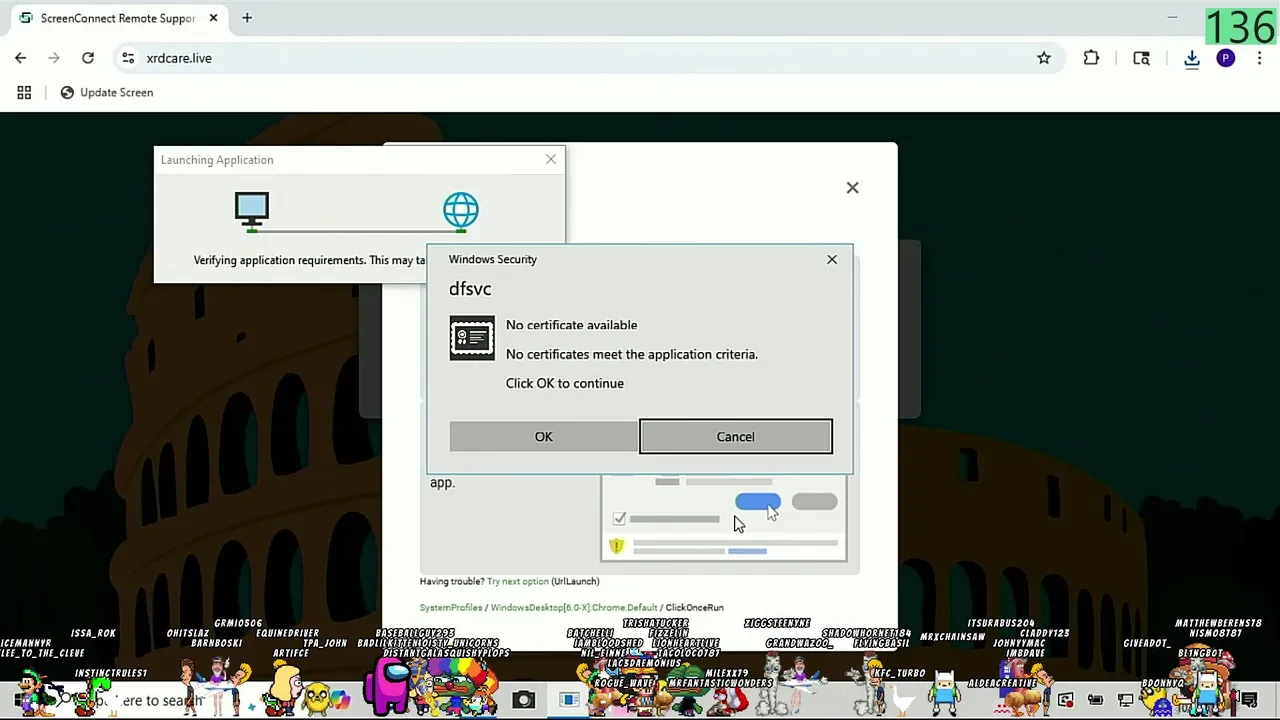Click Try next option link
The width and height of the screenshot is (1280, 720).
coord(518,581)
